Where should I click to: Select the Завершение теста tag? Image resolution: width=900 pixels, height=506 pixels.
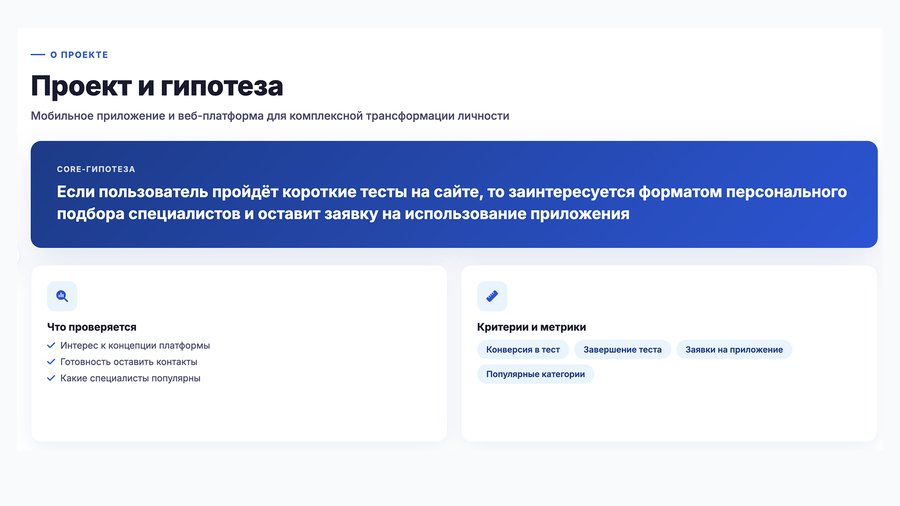[622, 349]
